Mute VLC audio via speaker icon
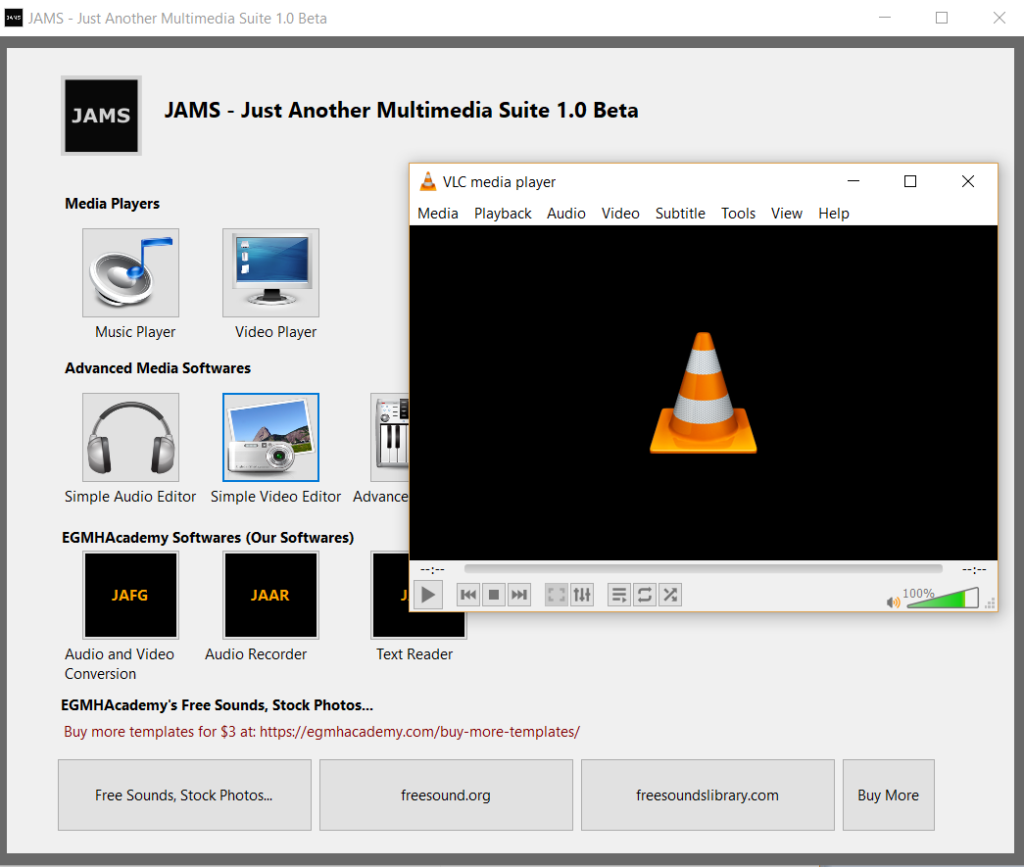This screenshot has height=867, width=1024. tap(893, 602)
